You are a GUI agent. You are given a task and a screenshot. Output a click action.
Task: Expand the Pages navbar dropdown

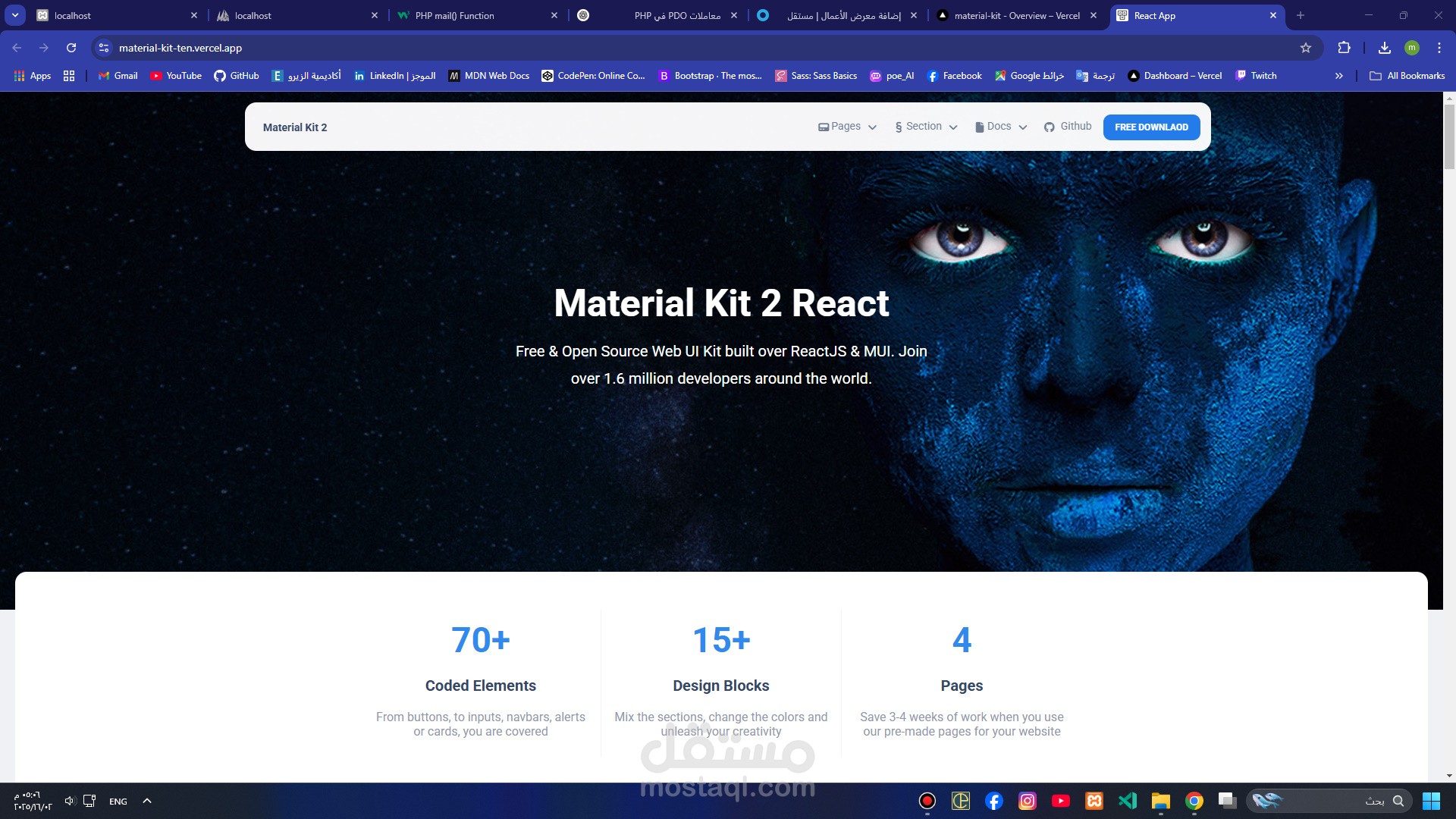pos(847,127)
